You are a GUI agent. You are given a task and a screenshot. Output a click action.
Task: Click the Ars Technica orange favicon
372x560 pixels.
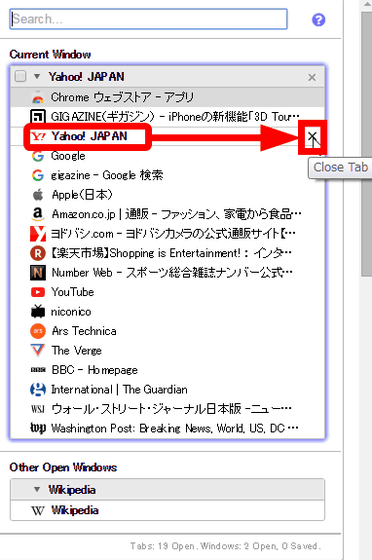point(37,331)
